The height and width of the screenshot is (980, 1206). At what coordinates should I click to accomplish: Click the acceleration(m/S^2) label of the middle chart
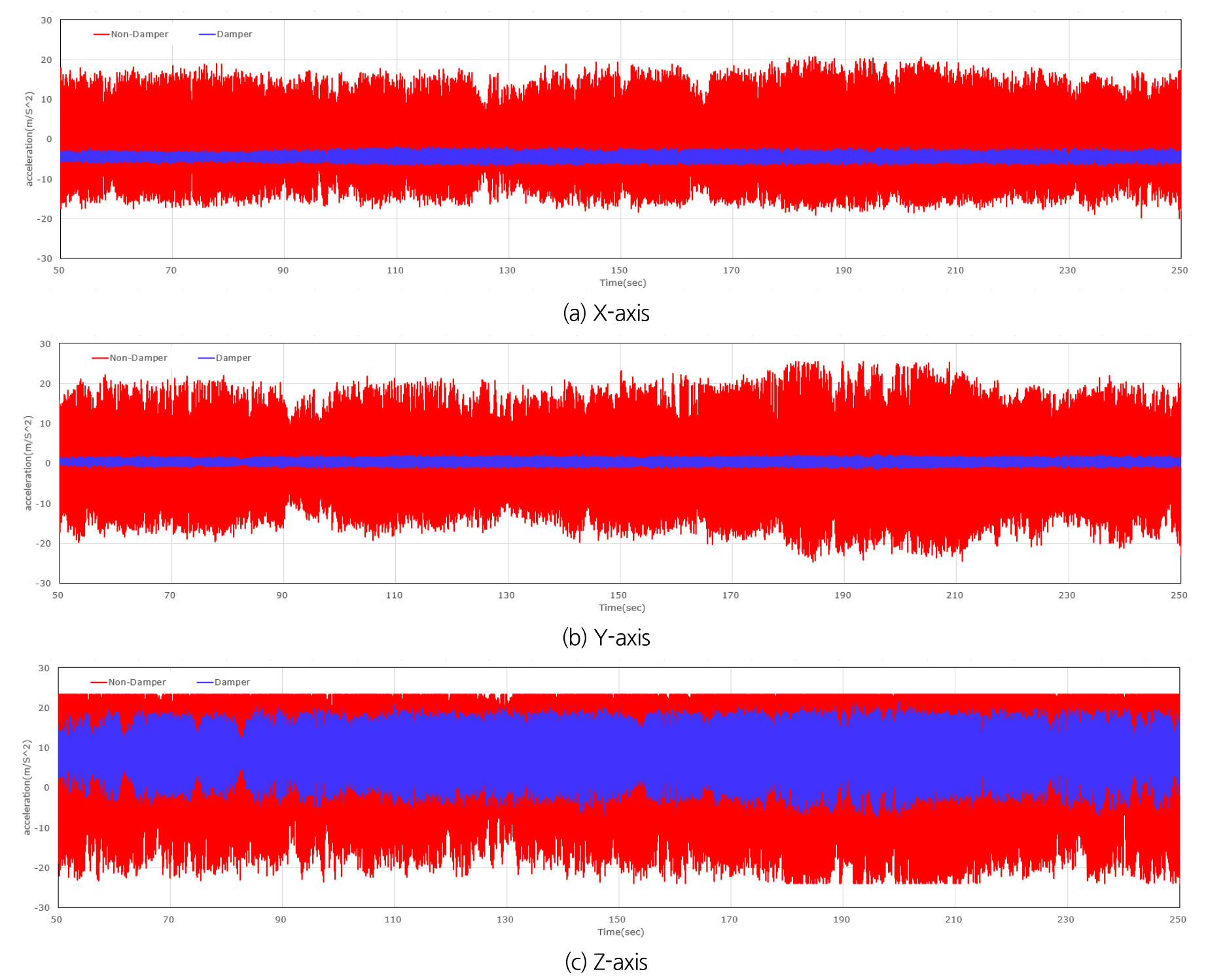[x=27, y=463]
